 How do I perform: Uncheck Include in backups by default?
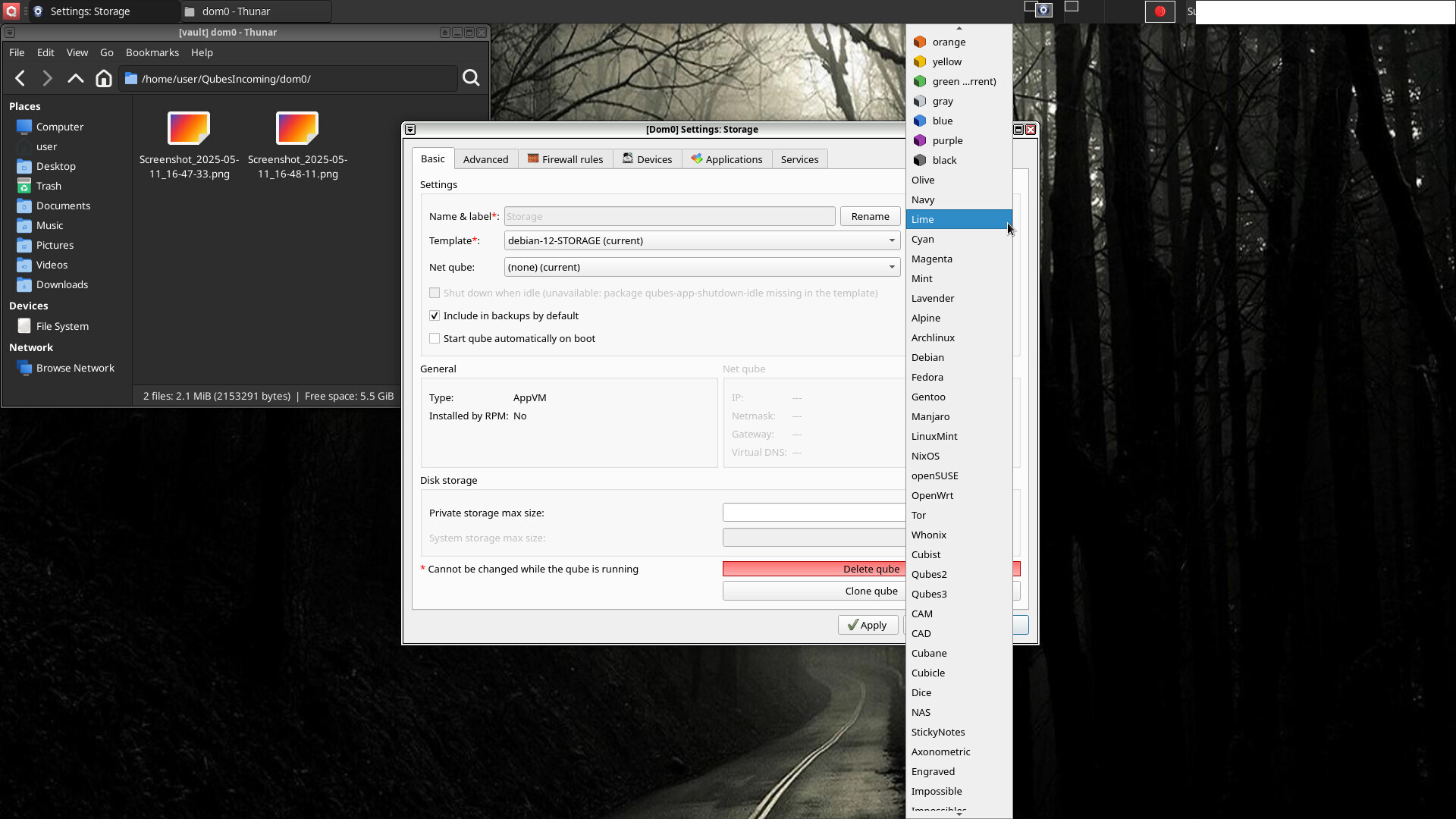(435, 315)
